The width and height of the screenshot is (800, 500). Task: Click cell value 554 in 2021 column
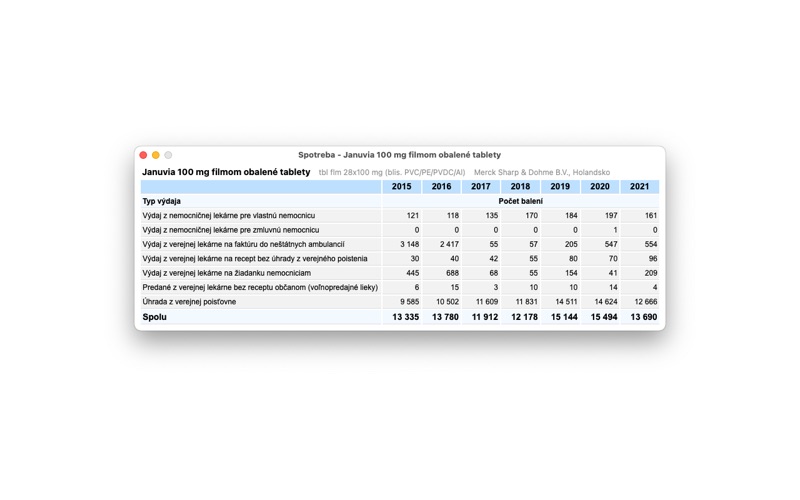(651, 244)
